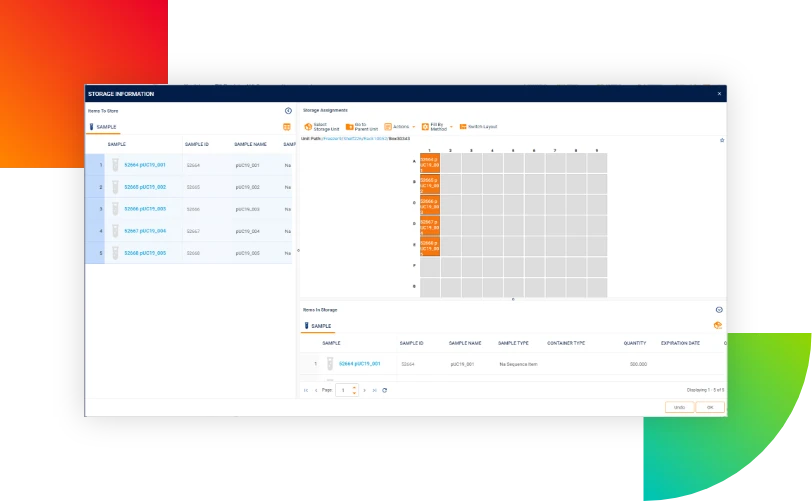
Task: Click the page number input field
Action: 344,390
